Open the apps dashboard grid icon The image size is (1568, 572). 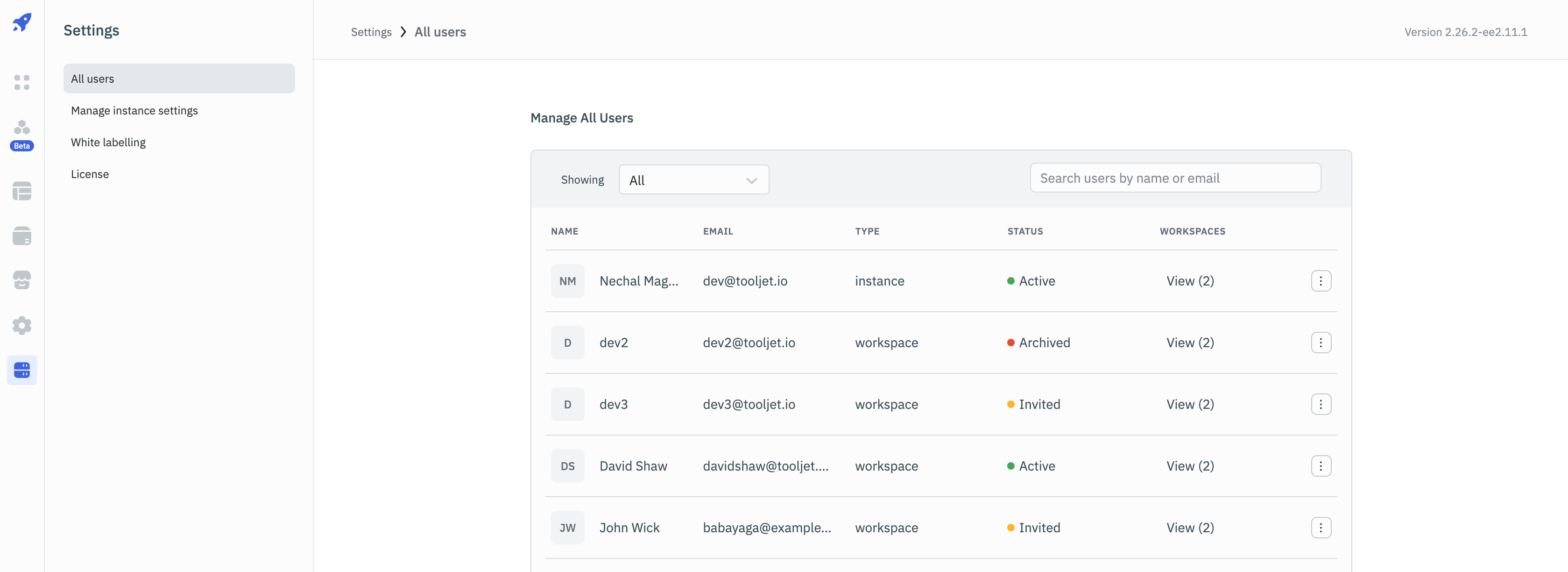pyautogui.click(x=22, y=82)
